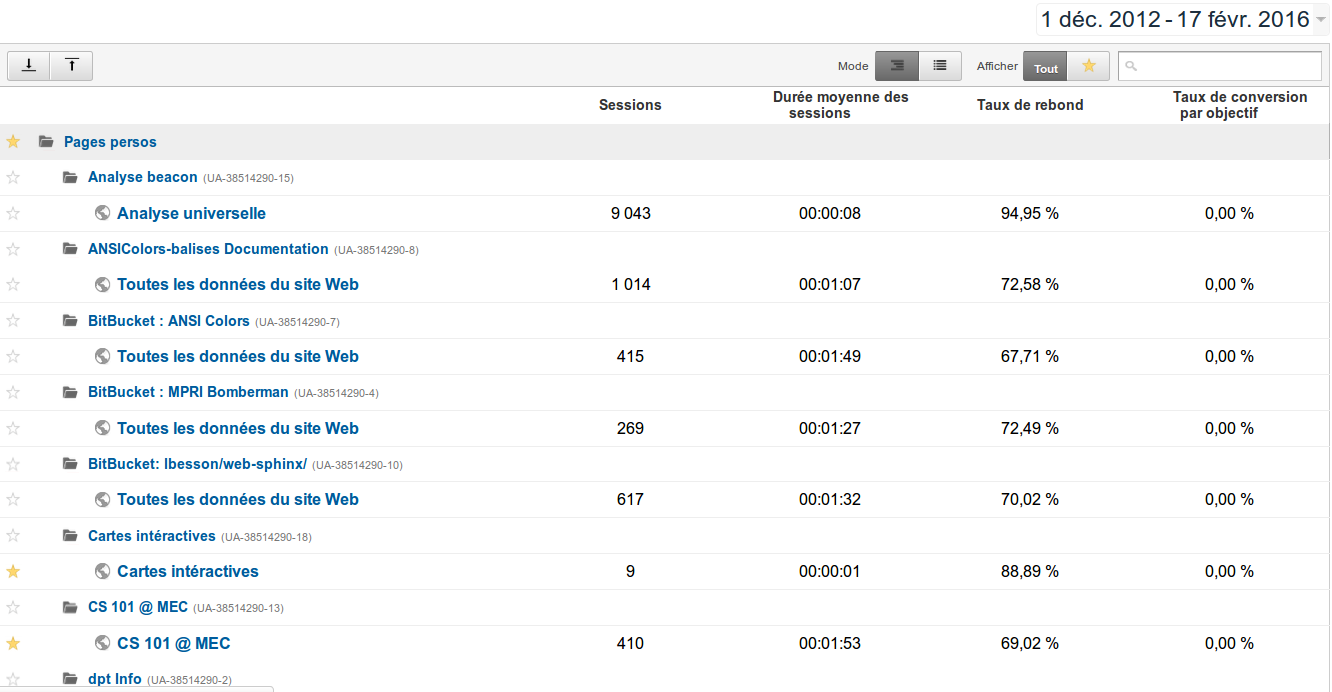Sort by Sessions column header
This screenshot has width=1332, height=692.
(x=630, y=105)
